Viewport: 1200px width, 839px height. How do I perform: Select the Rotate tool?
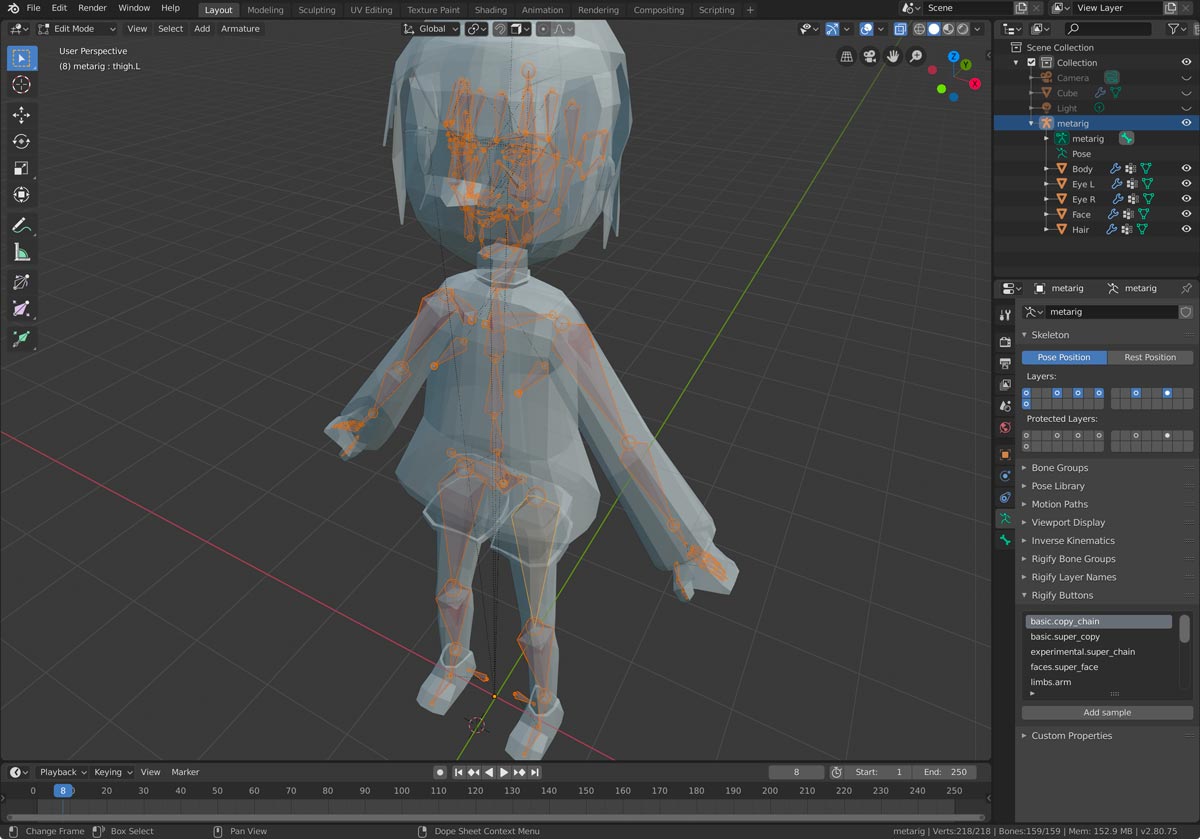click(21, 141)
